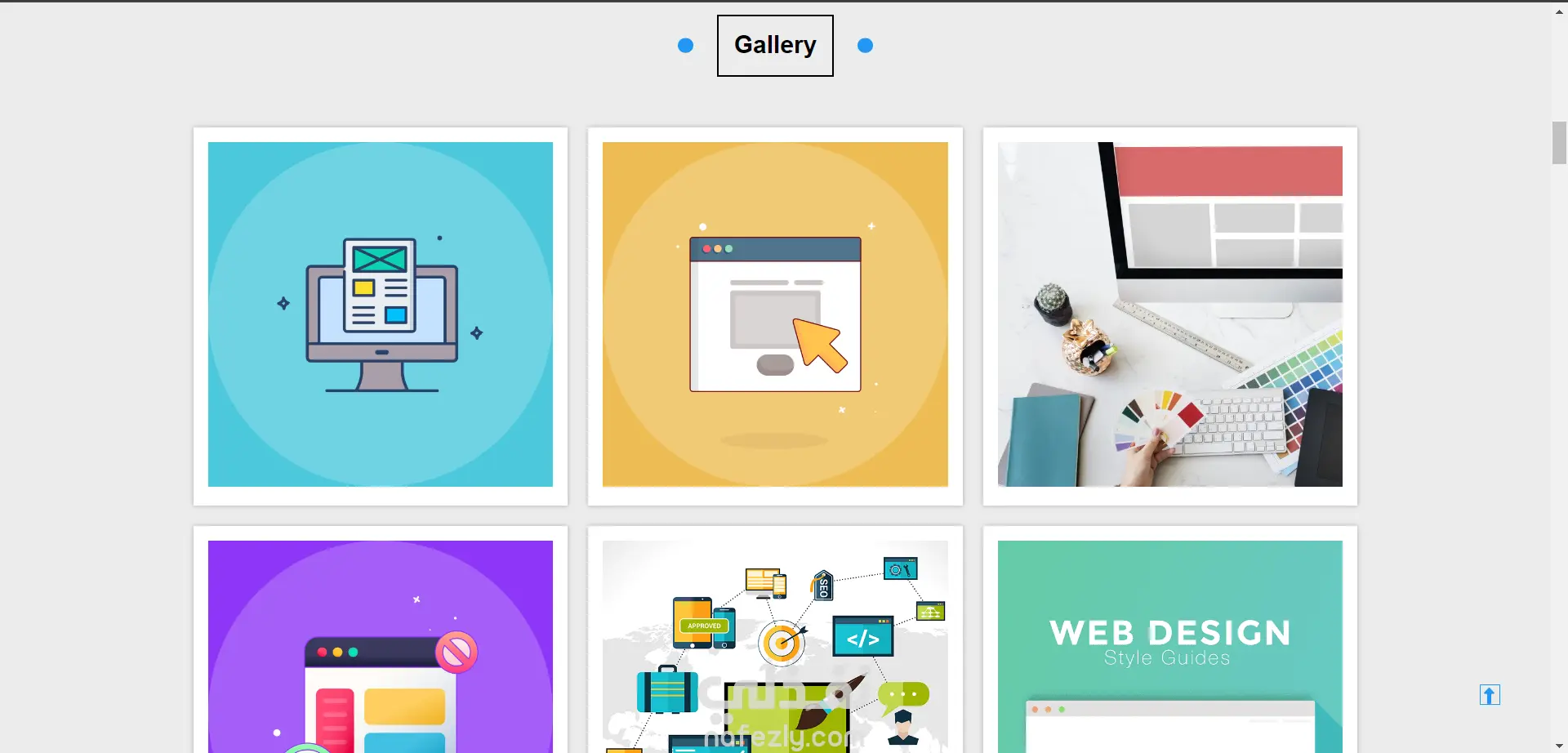The width and height of the screenshot is (1568, 753).
Task: Open the Web Design Style Guides image
Action: (x=1170, y=646)
